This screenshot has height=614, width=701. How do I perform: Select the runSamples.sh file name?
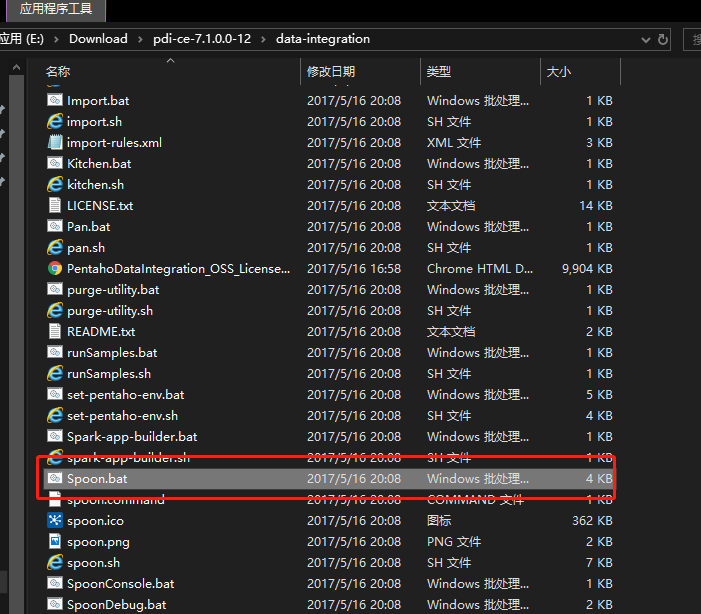[x=109, y=374]
